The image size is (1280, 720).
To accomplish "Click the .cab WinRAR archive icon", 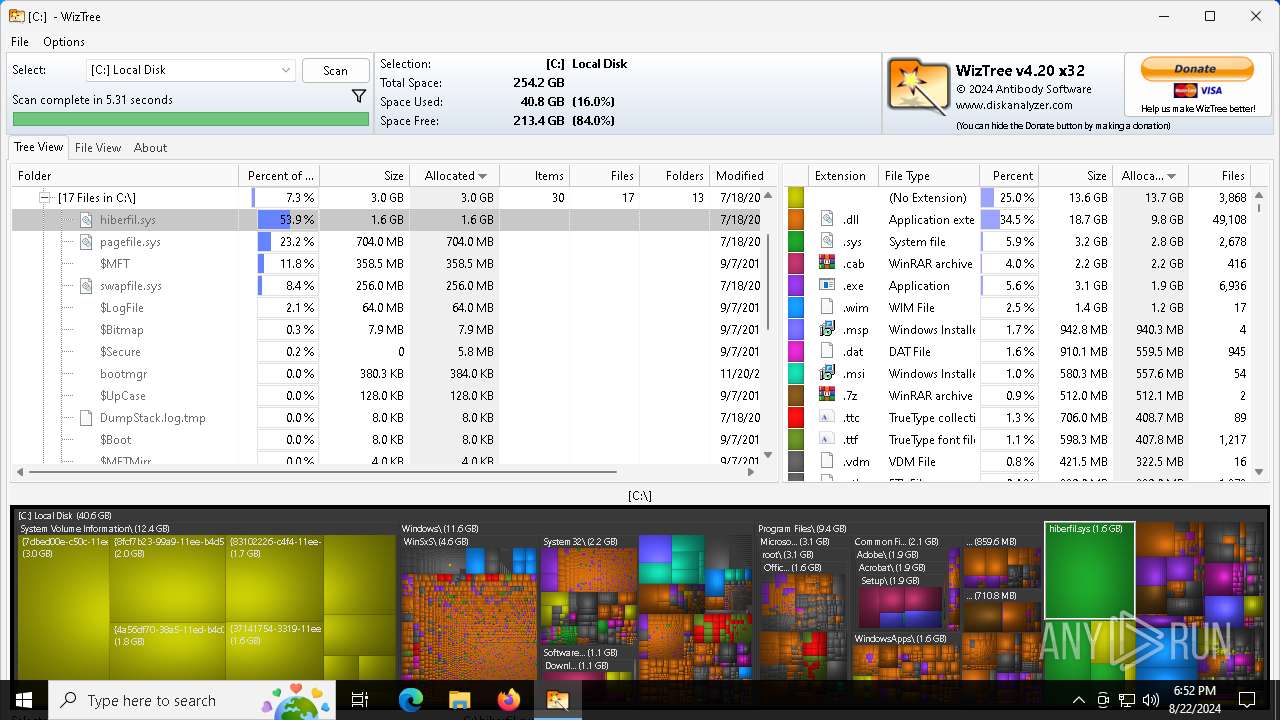I will 827,263.
